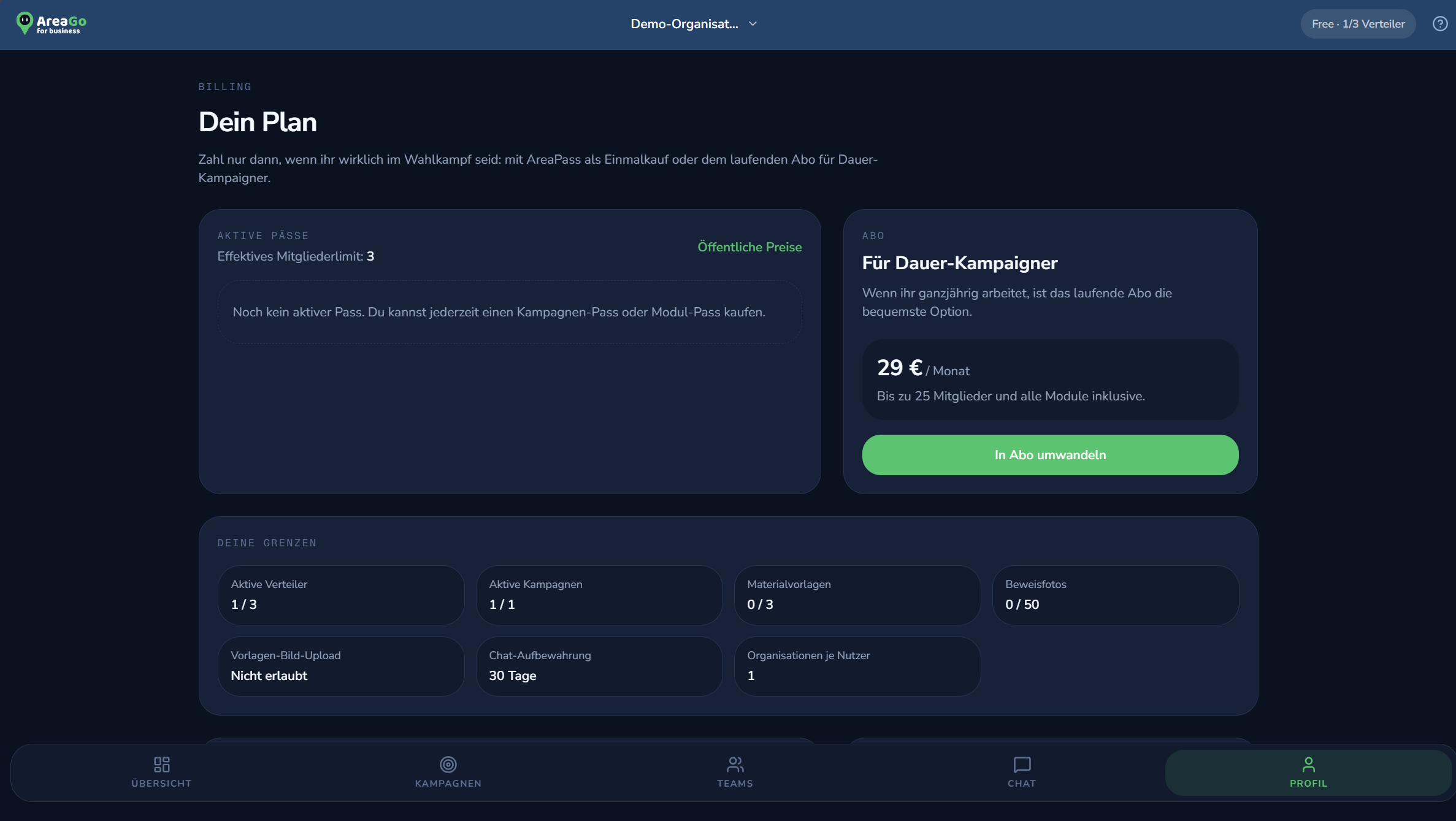1456x821 pixels.
Task: Click the Aktive Verteiler 1 / 3 card
Action: (x=341, y=595)
